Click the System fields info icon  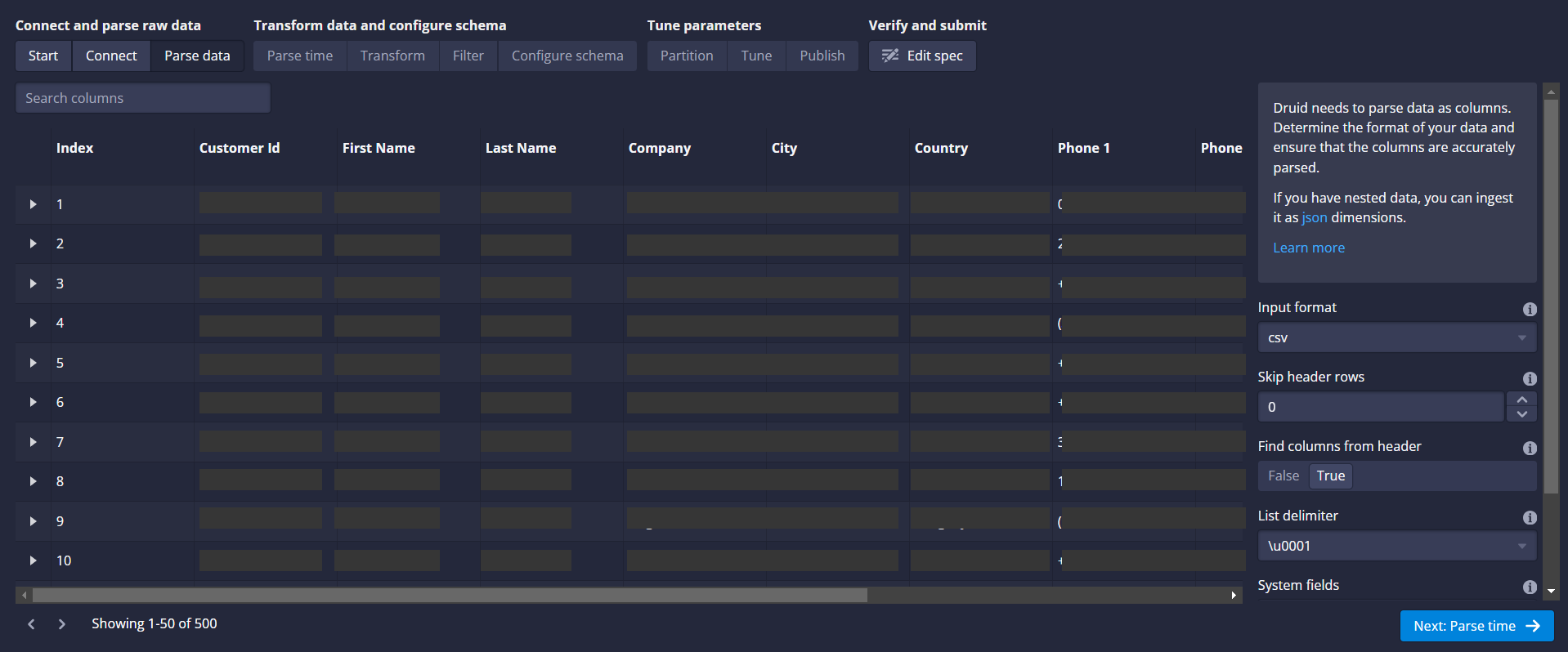click(1530, 587)
